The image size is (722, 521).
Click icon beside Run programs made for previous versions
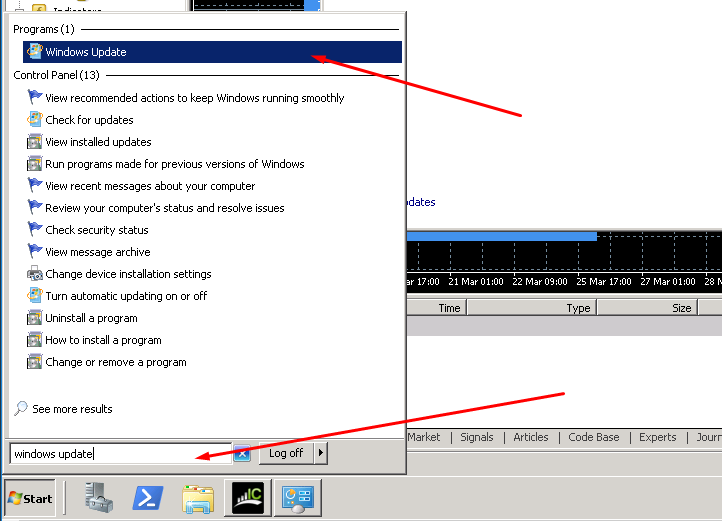coord(35,164)
